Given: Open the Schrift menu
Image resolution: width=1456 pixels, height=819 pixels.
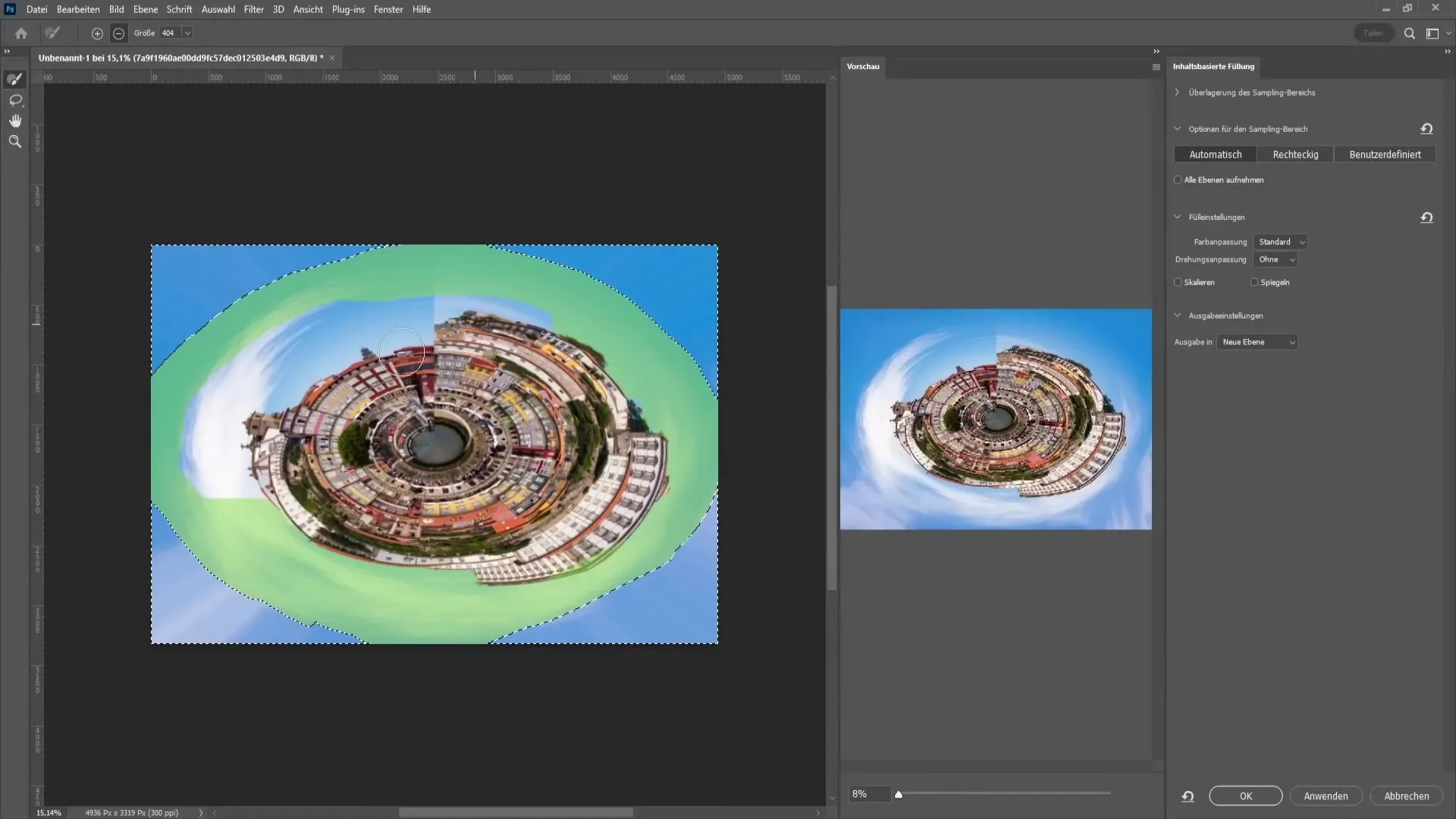Looking at the screenshot, I should pos(179,9).
